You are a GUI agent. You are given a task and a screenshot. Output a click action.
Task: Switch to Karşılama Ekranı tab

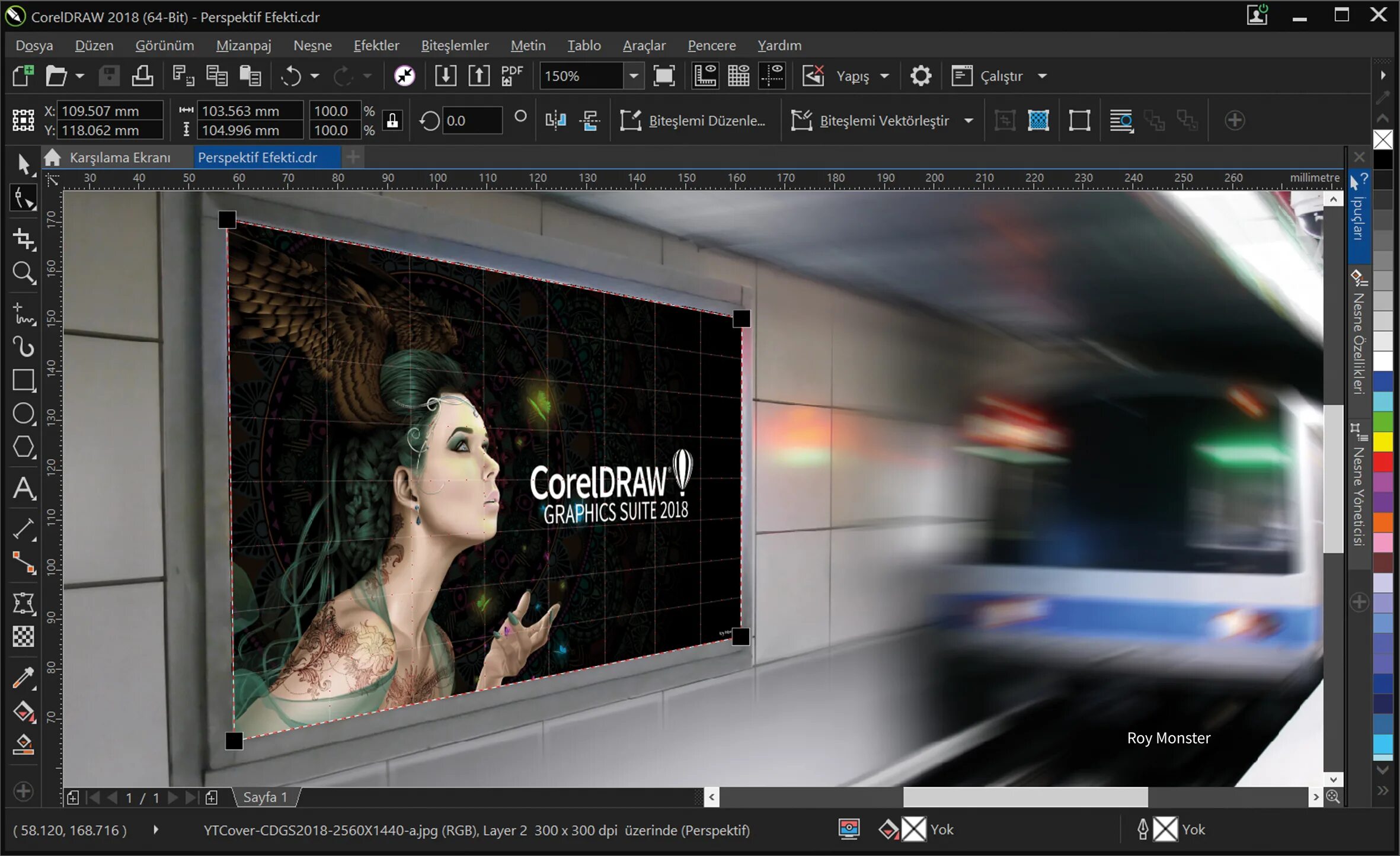point(119,158)
